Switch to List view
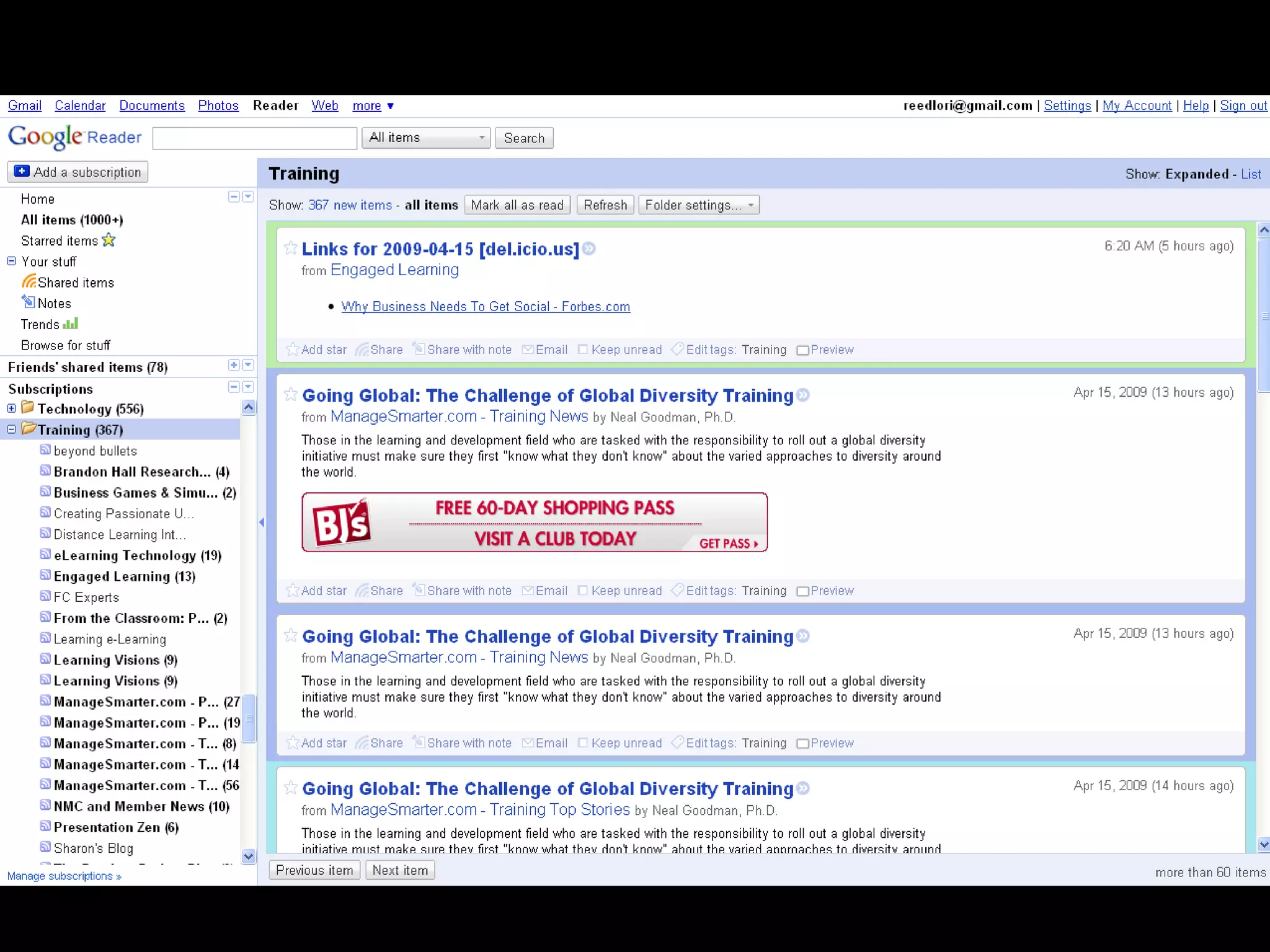This screenshot has width=1270, height=952. point(1251,174)
